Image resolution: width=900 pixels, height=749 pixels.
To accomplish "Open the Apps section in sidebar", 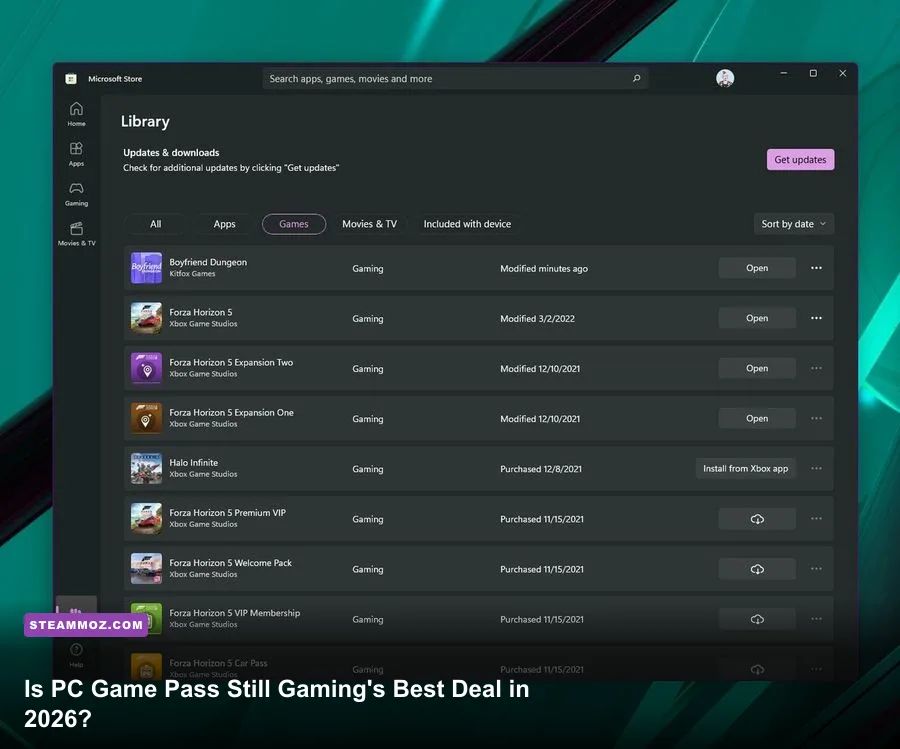I will point(76,154).
